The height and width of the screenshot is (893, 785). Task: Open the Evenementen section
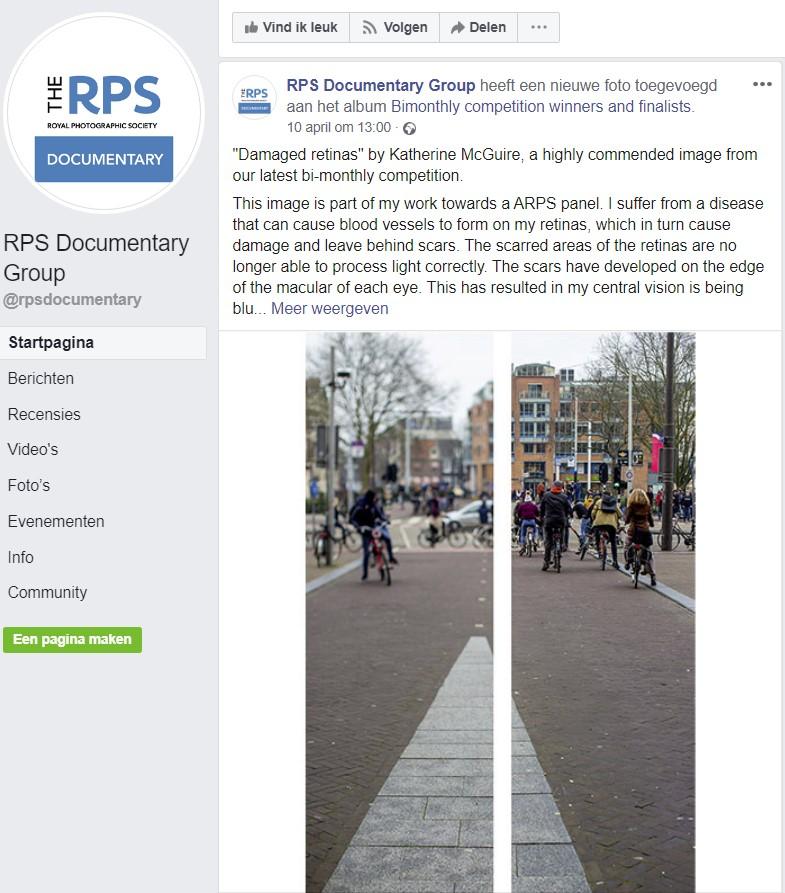tap(56, 522)
